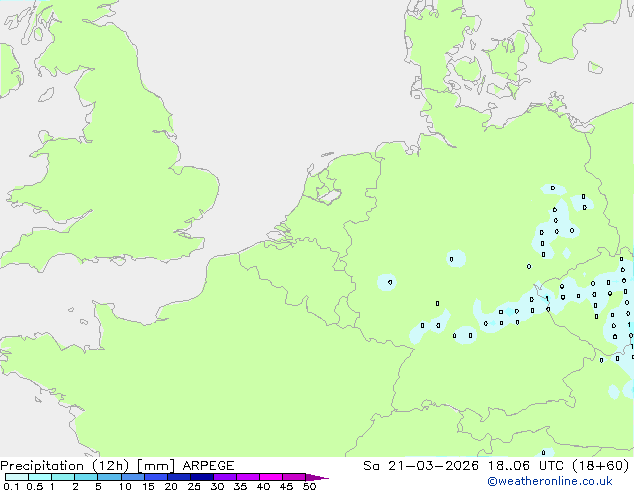Choose the 20–25 mm dark blue swatch
This screenshot has width=634, height=490.
179,477
